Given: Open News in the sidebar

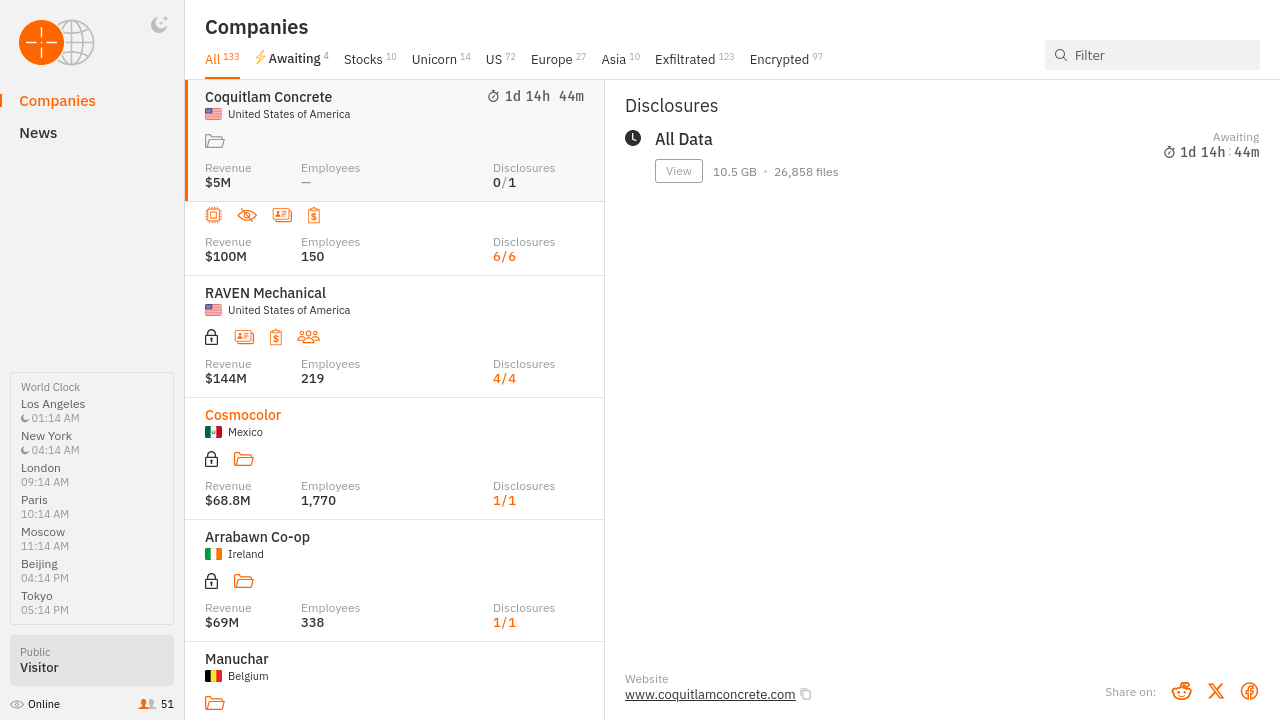Looking at the screenshot, I should click(x=38, y=133).
